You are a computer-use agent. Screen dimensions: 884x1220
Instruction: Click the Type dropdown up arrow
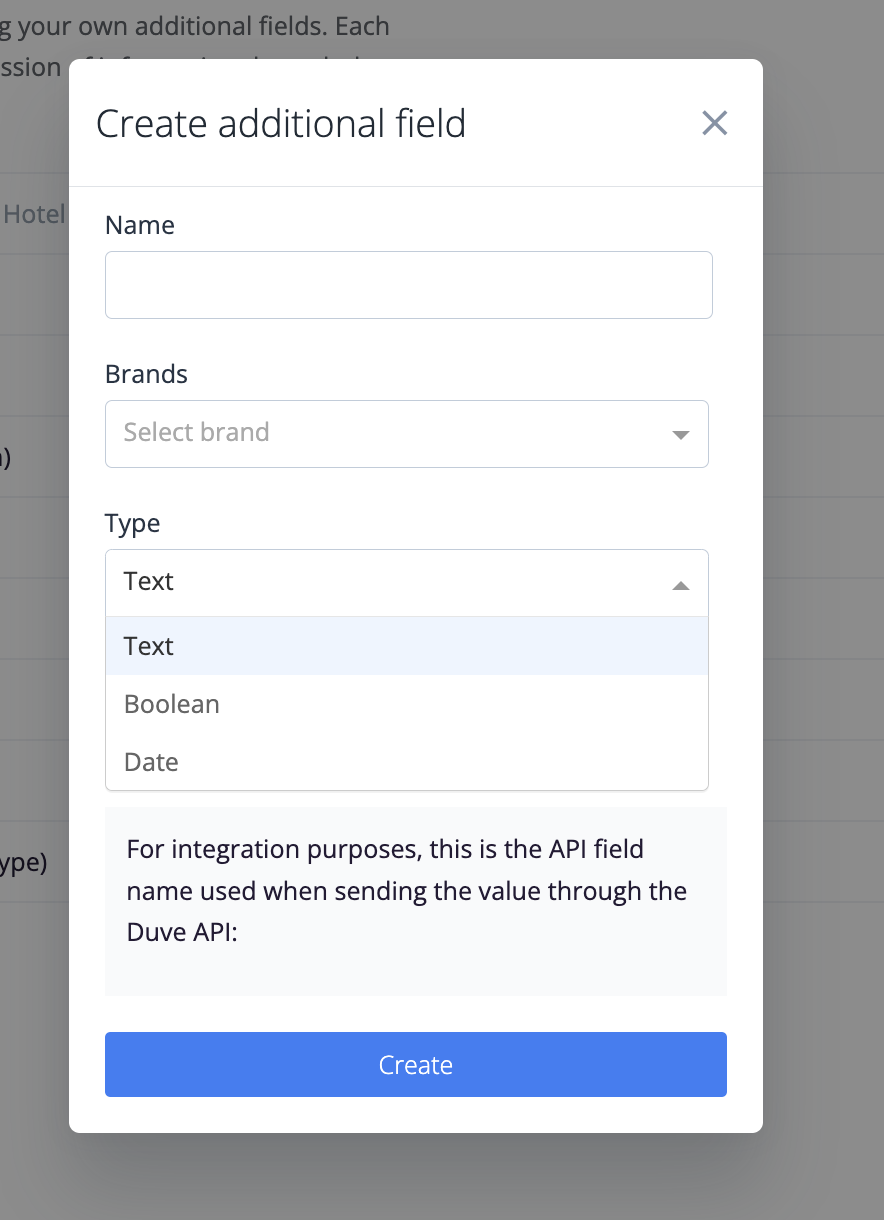tap(681, 585)
